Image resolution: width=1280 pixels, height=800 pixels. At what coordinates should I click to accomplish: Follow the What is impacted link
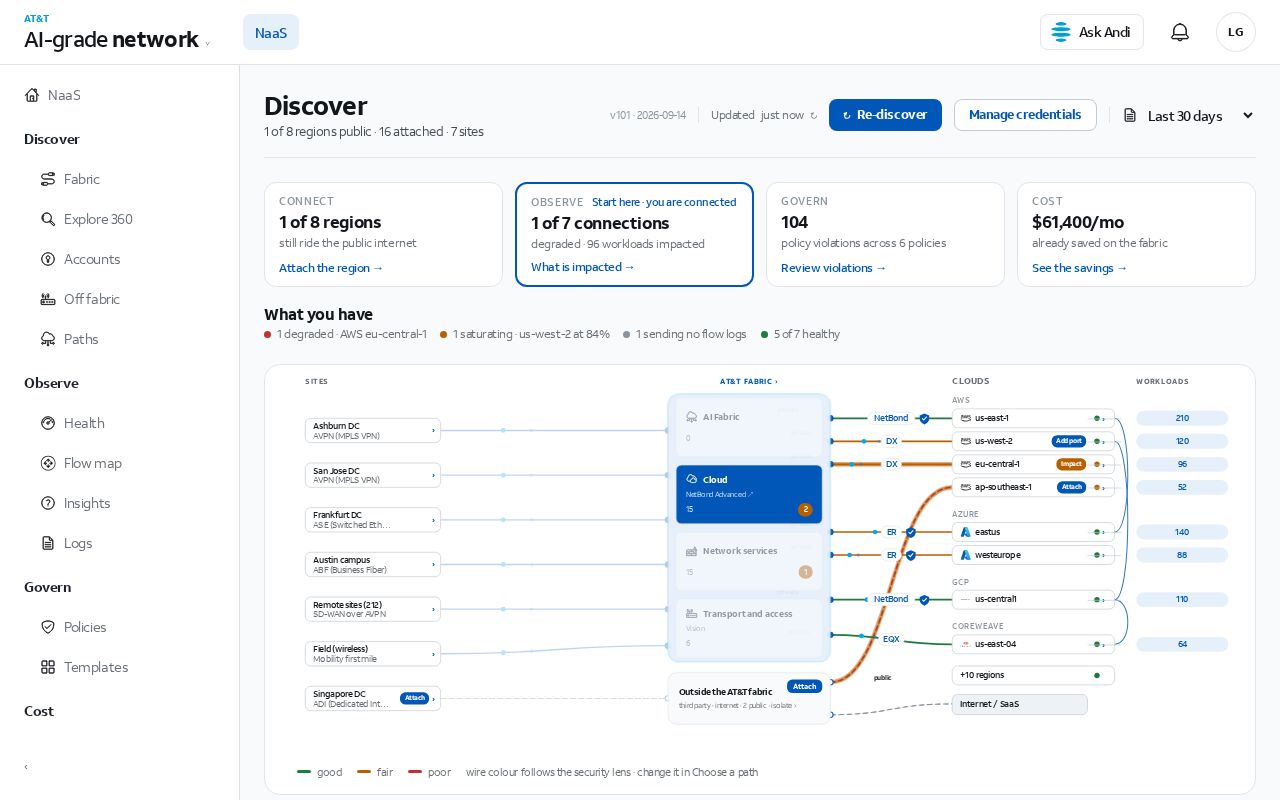point(583,267)
